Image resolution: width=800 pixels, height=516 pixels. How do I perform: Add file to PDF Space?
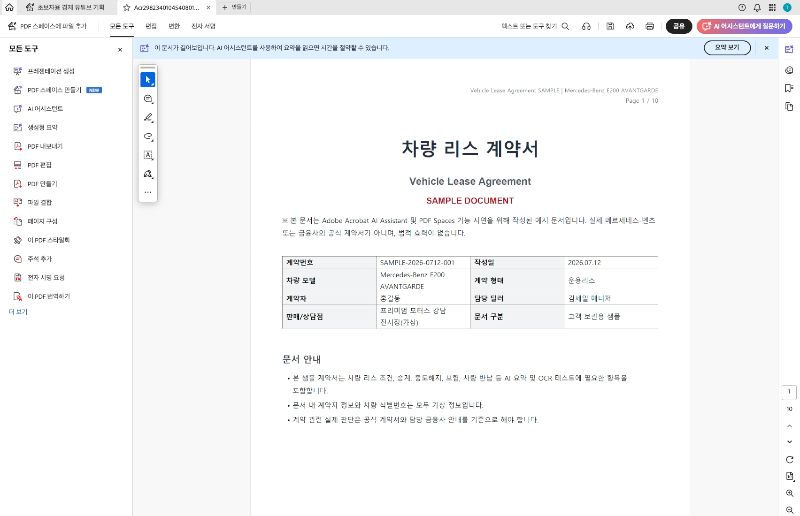pos(47,26)
